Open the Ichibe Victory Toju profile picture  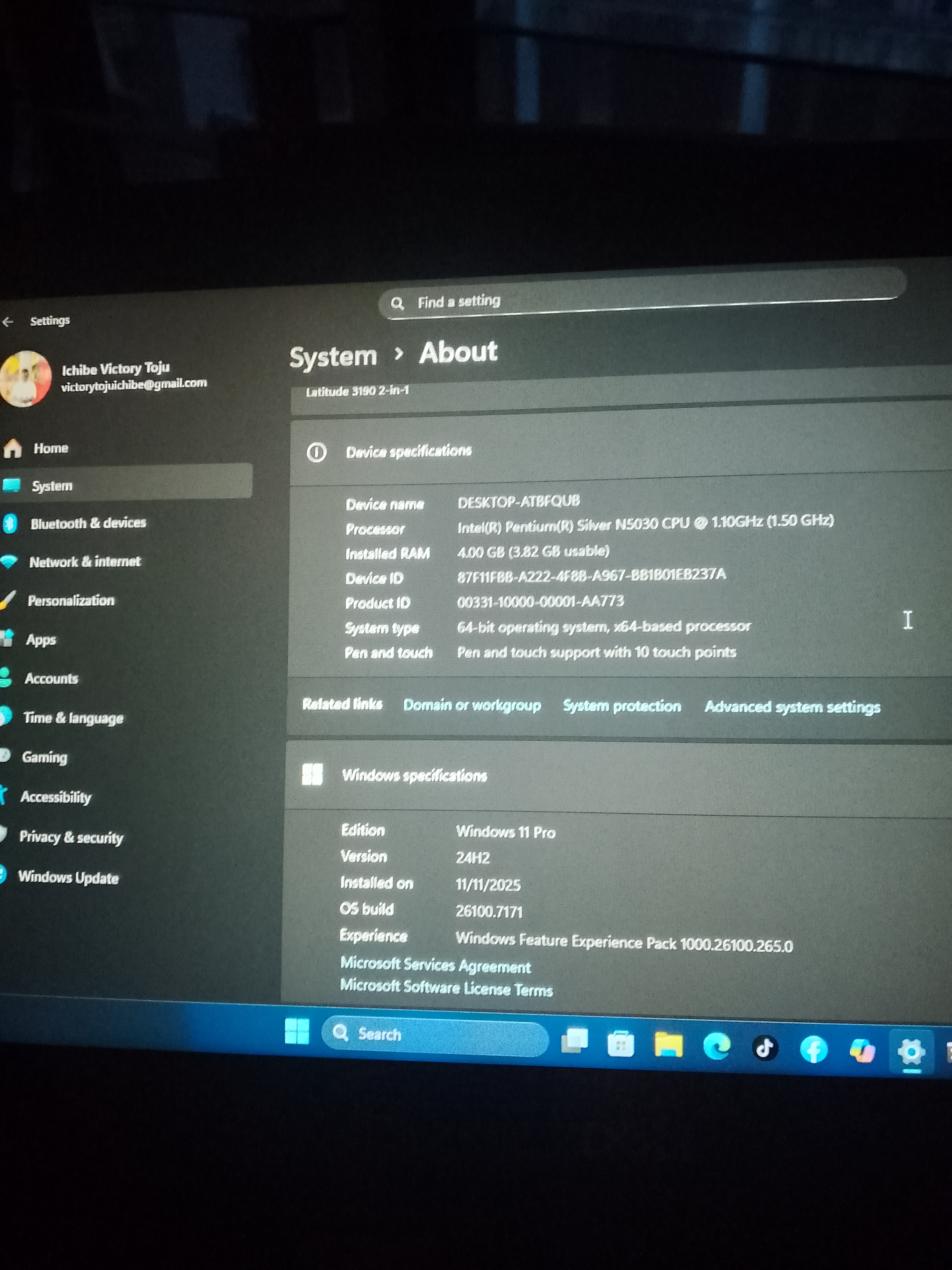(x=25, y=379)
